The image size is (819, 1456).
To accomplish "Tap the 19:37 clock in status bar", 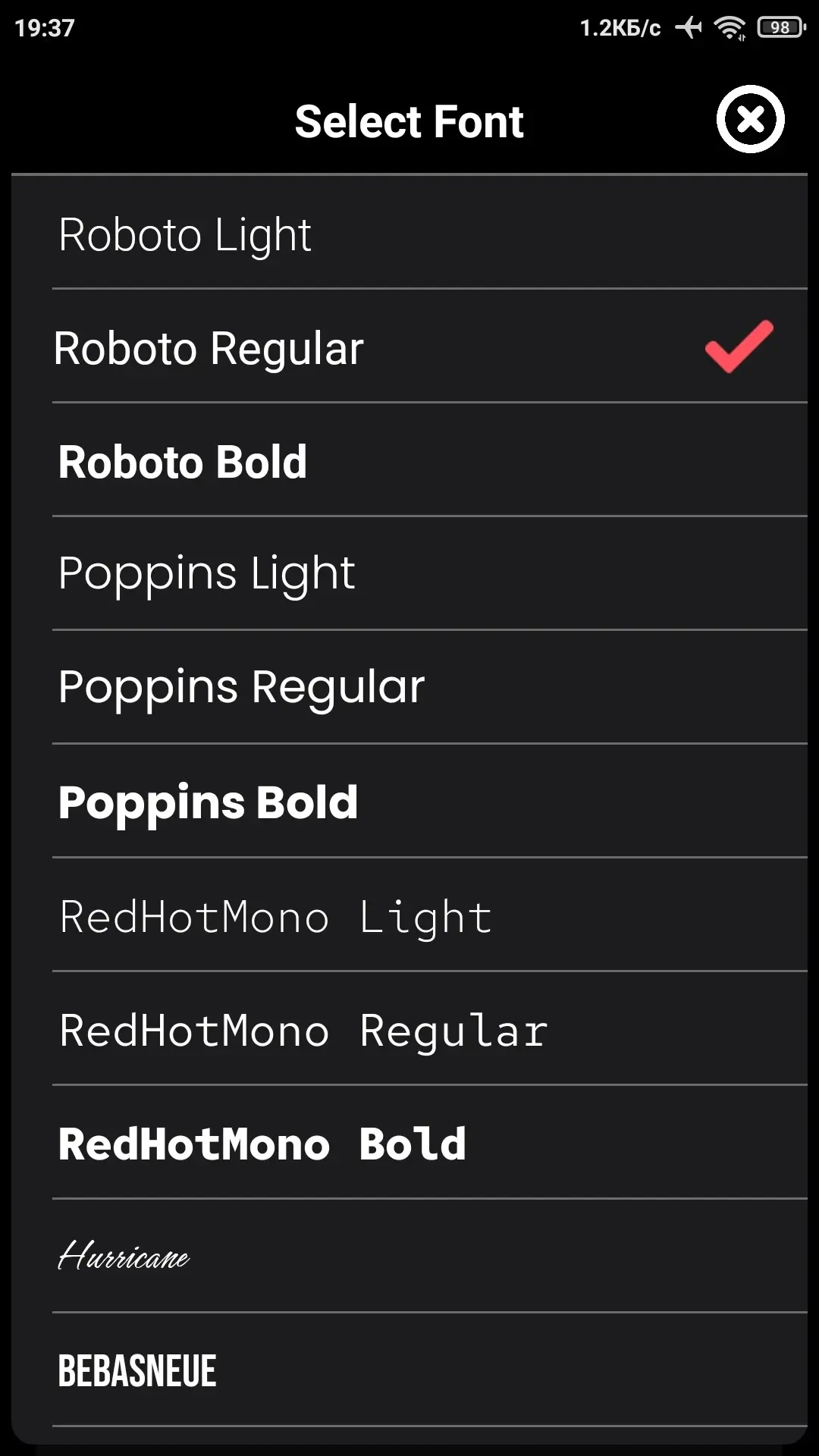I will click(x=45, y=28).
